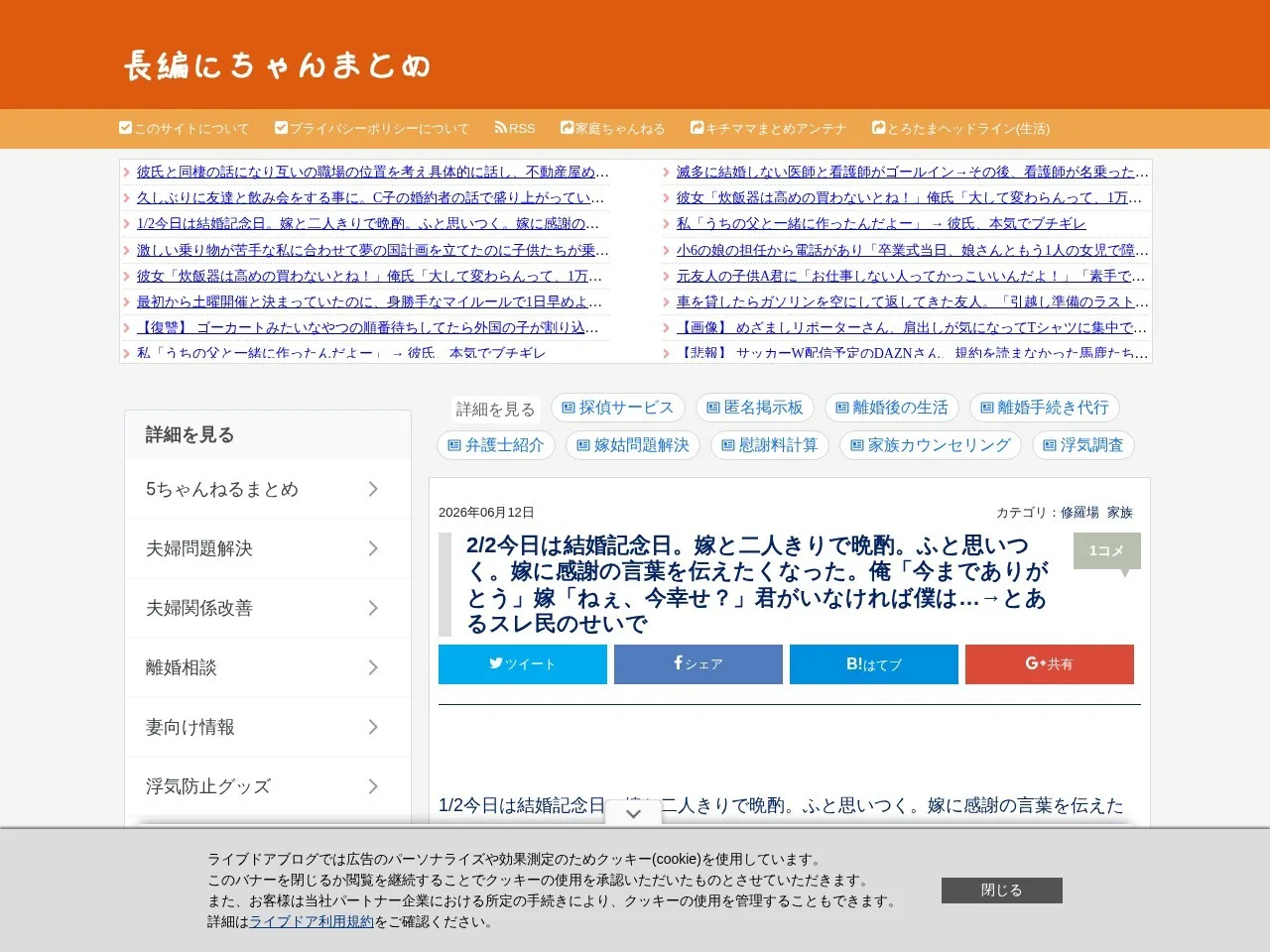The image size is (1270, 952).
Task: Open headline 【画像】めざましリポーターさん
Action: tap(912, 327)
